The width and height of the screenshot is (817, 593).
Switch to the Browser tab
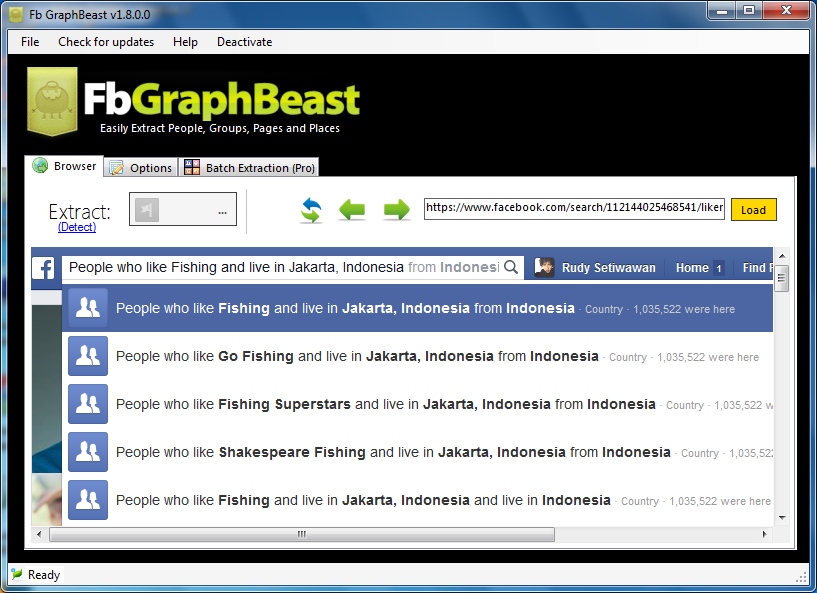(x=64, y=166)
